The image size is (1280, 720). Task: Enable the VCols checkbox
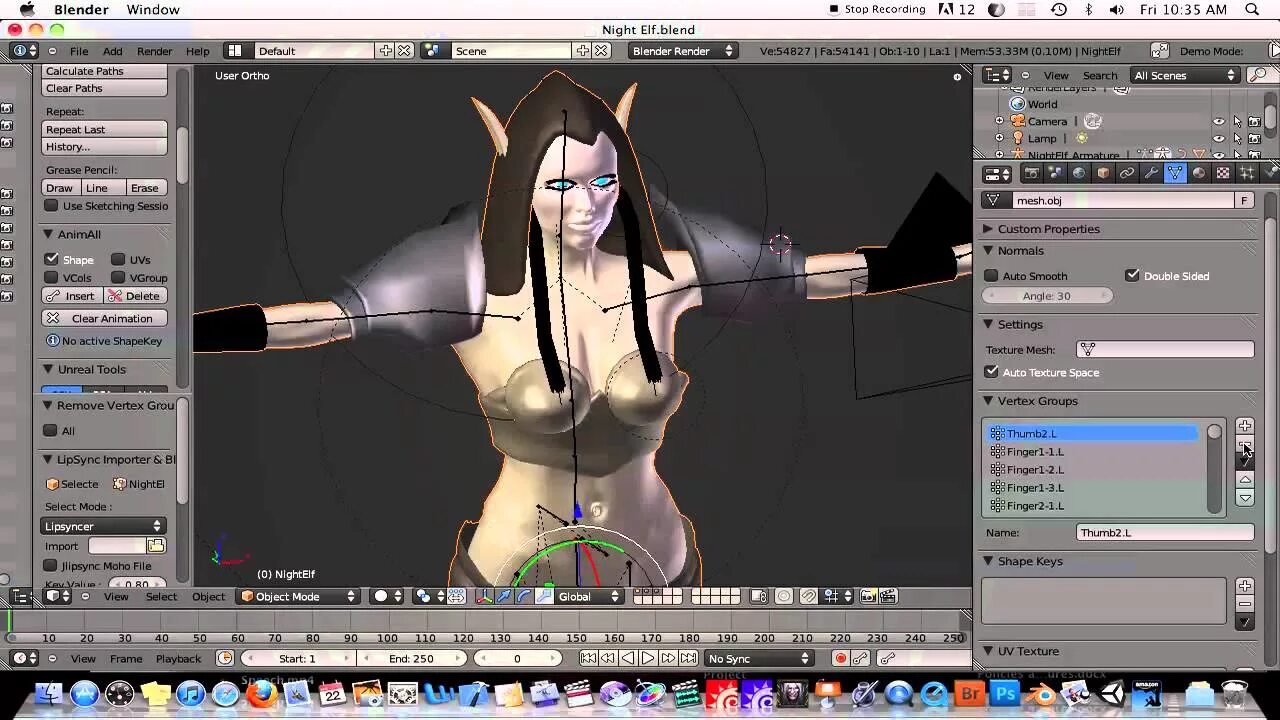point(52,277)
